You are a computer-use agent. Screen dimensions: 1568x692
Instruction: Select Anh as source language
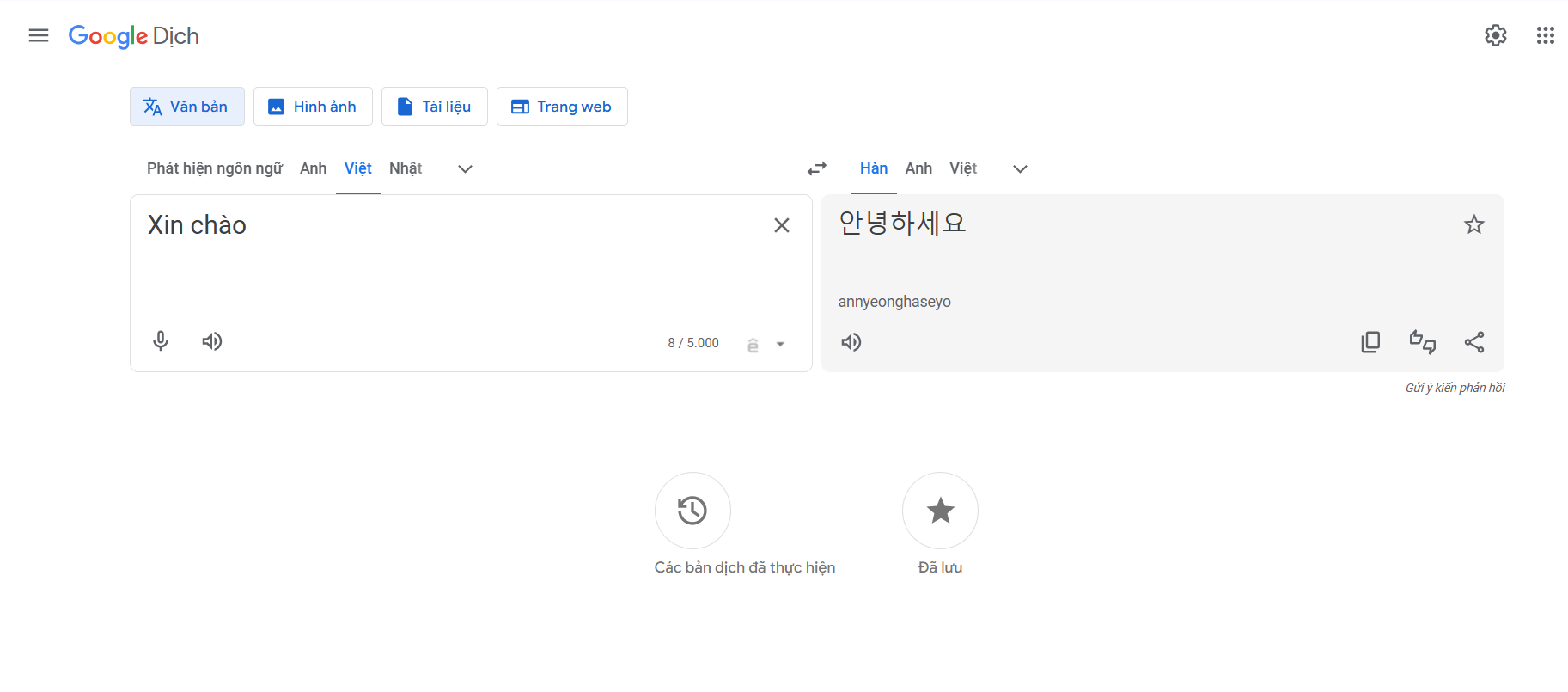click(x=314, y=168)
